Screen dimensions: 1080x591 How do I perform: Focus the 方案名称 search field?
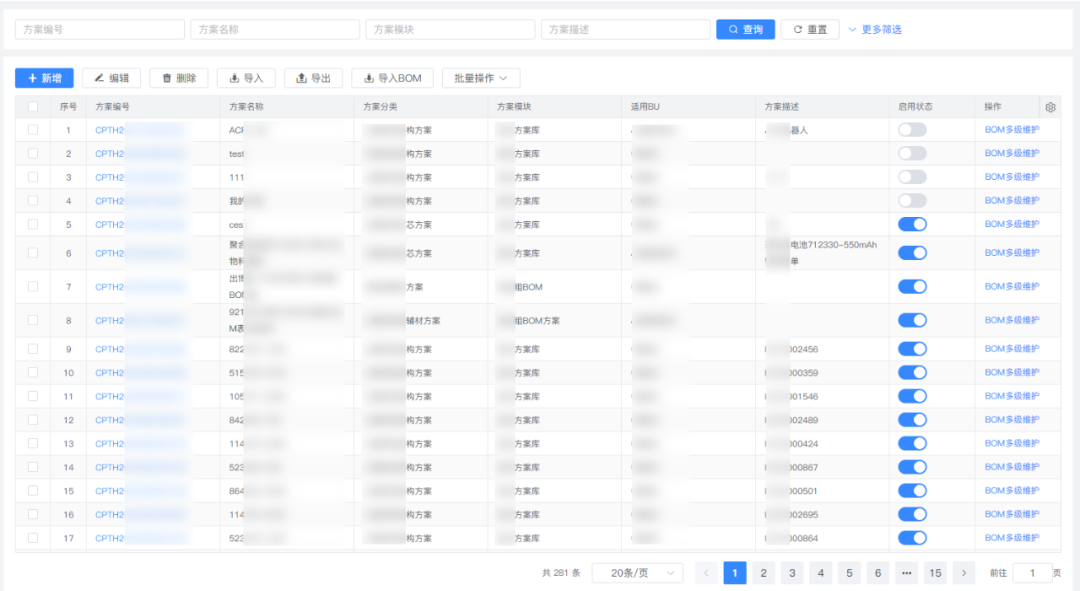coord(275,30)
